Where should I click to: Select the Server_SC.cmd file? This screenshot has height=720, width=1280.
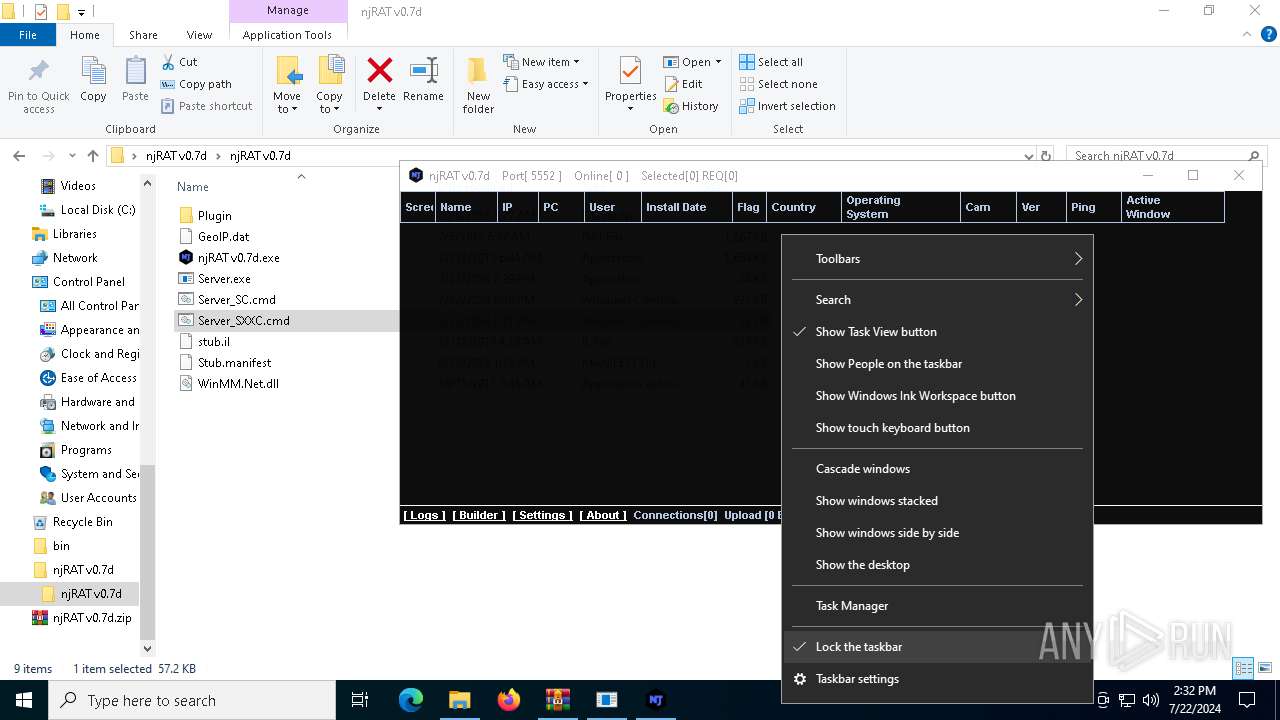(x=236, y=300)
